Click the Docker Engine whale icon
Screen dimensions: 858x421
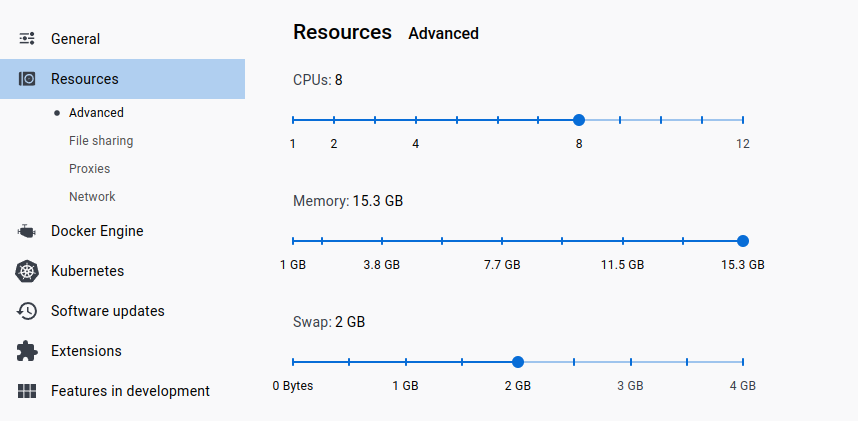pos(27,231)
